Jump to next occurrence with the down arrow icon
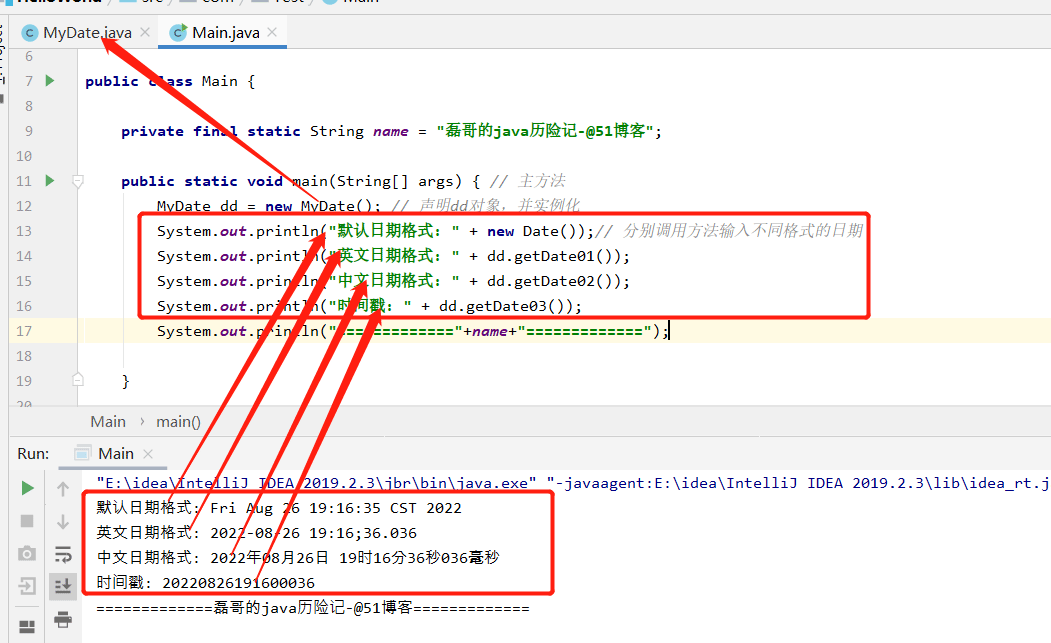Screen dimensions: 1051x643 tap(62, 521)
